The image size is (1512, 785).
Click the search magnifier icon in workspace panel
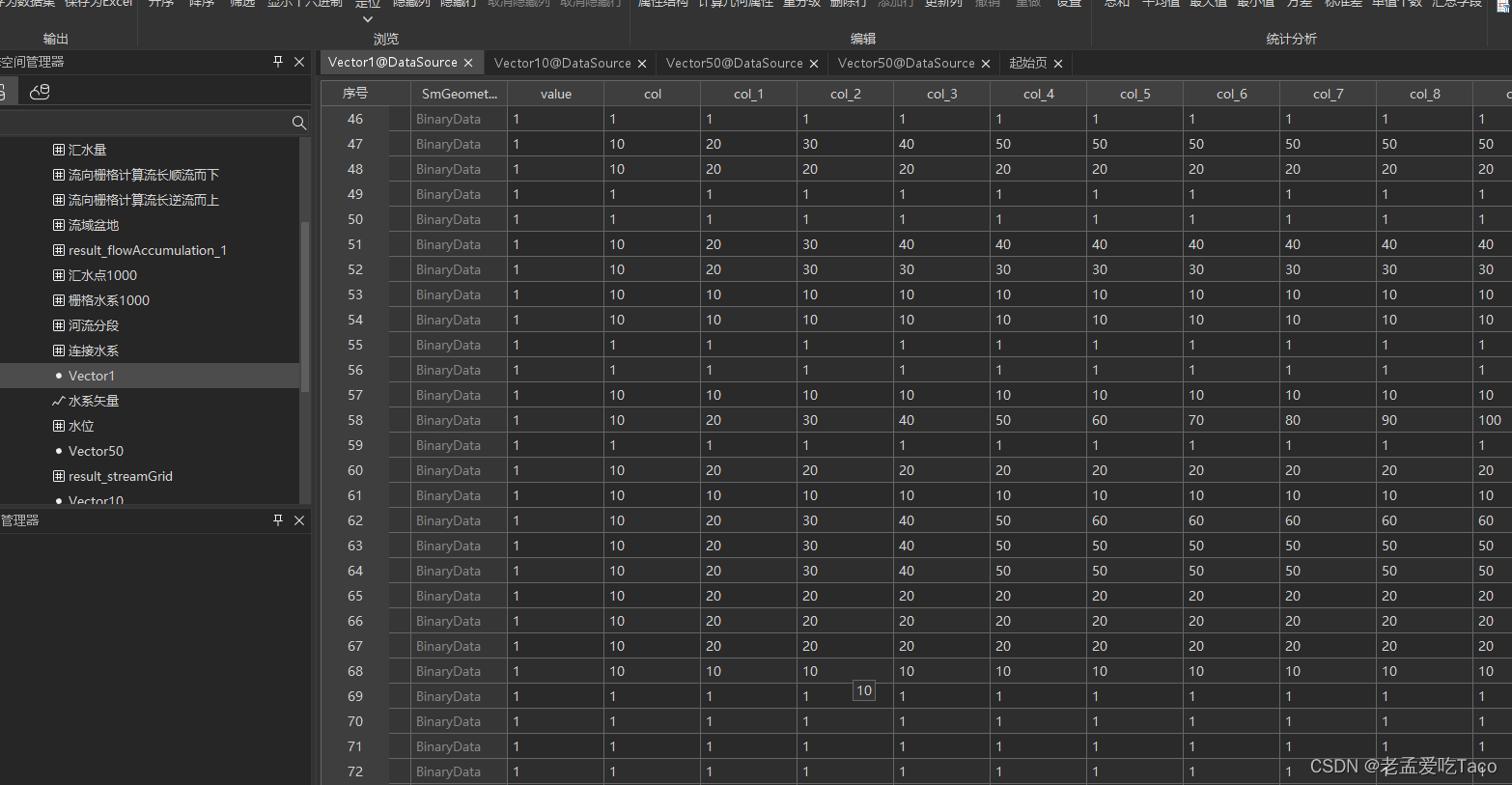coord(299,123)
